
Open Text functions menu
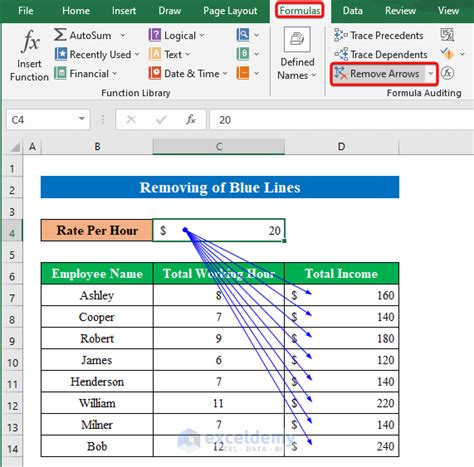(x=169, y=54)
